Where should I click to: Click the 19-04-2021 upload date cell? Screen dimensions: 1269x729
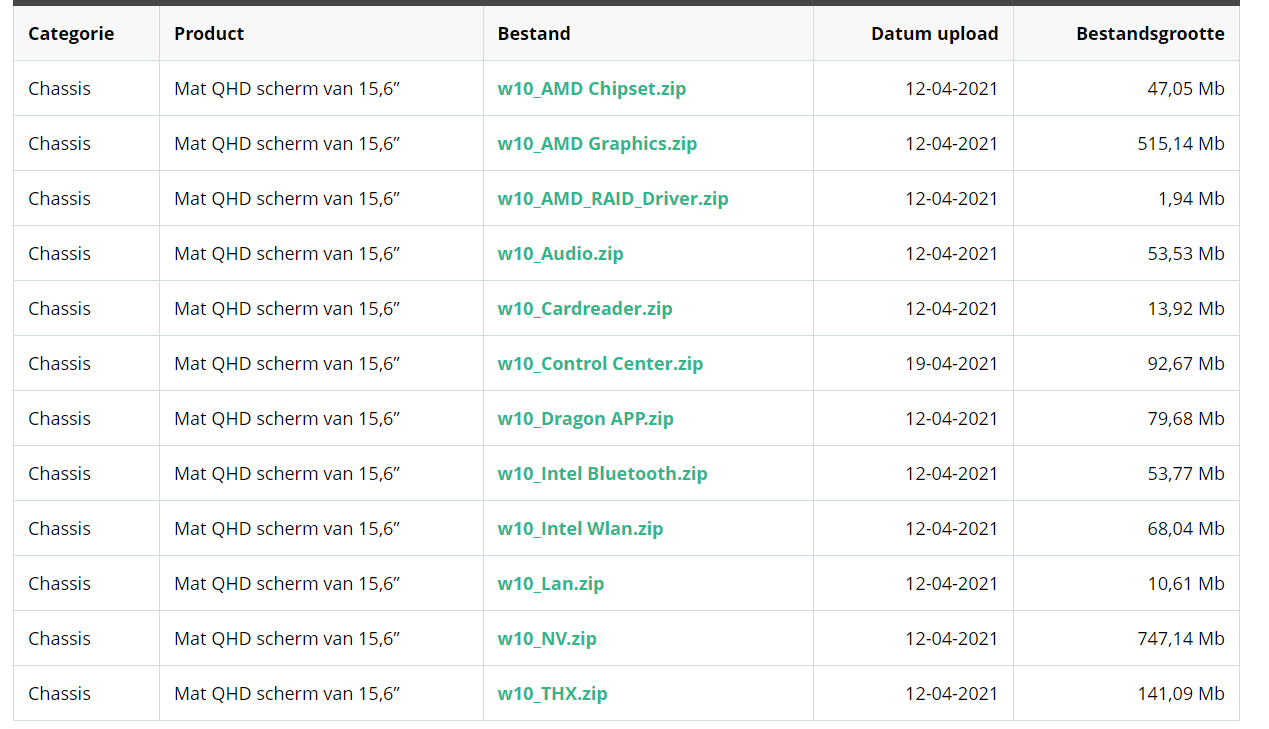click(x=951, y=363)
